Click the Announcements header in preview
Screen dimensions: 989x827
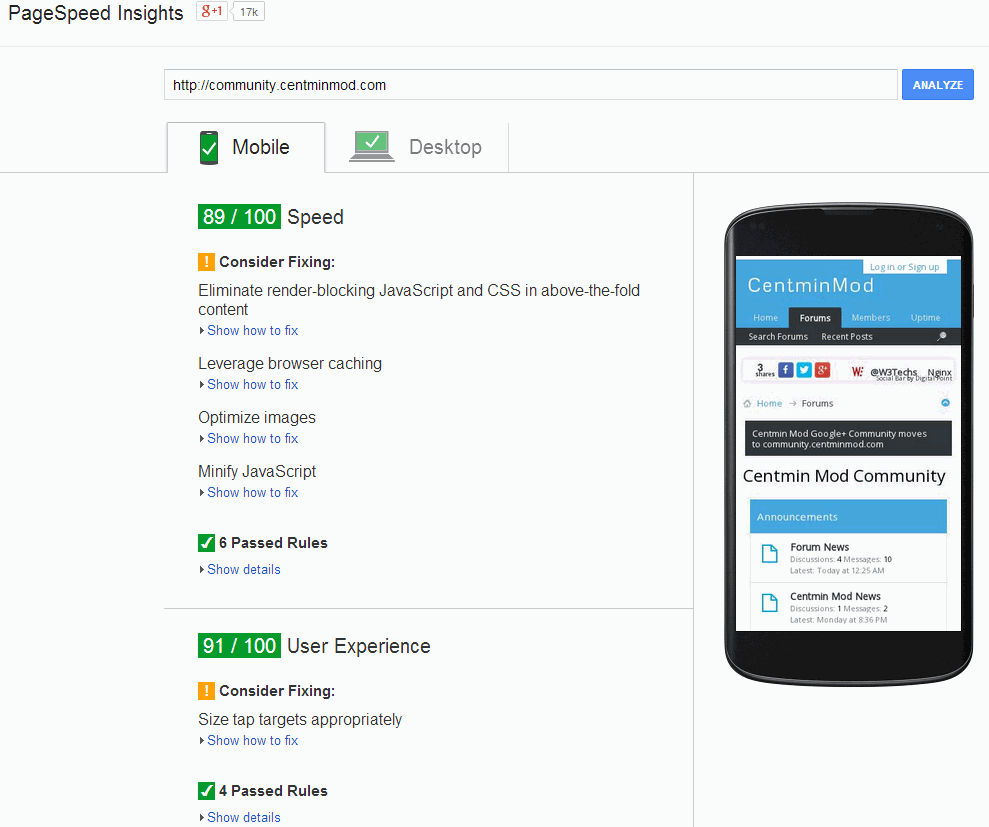pos(848,517)
